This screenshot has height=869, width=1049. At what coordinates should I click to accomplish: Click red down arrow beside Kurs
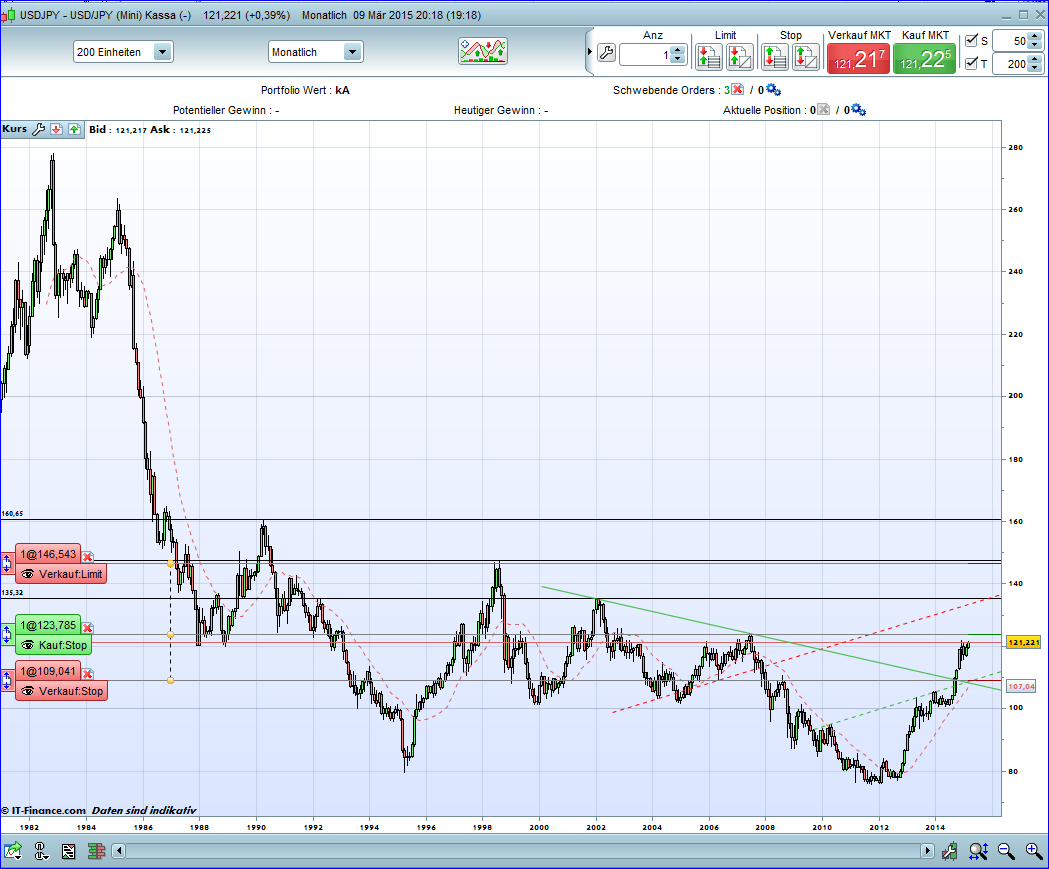[x=57, y=129]
